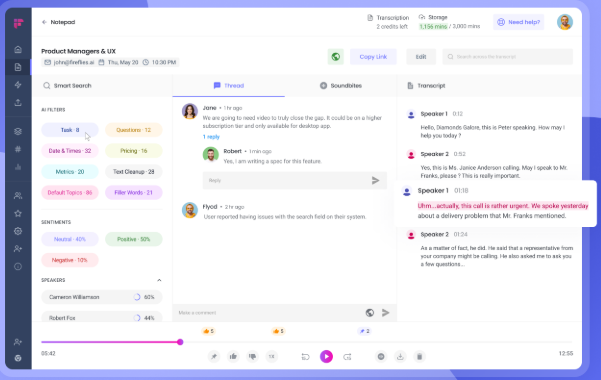The width and height of the screenshot is (601, 380).
Task: Select speaker Cameron Williamson
Action: (x=102, y=297)
